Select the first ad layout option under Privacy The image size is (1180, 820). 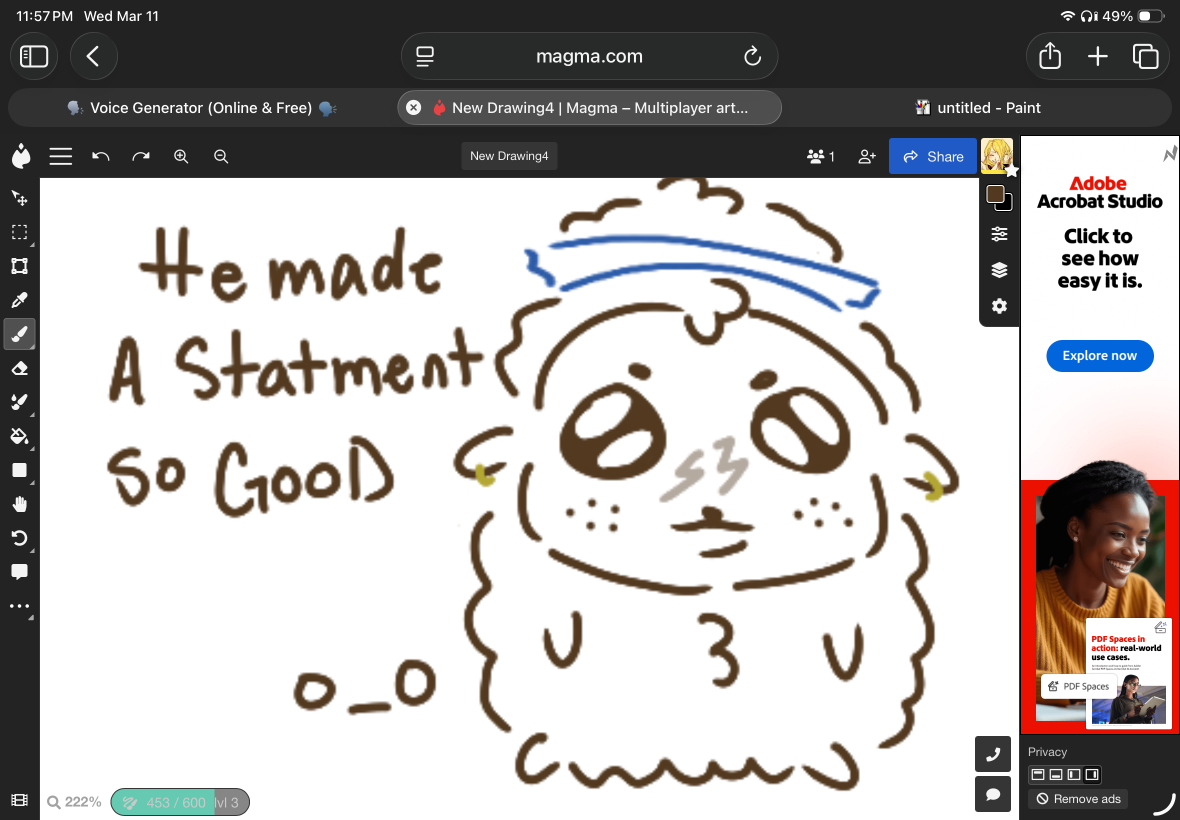click(x=1038, y=774)
